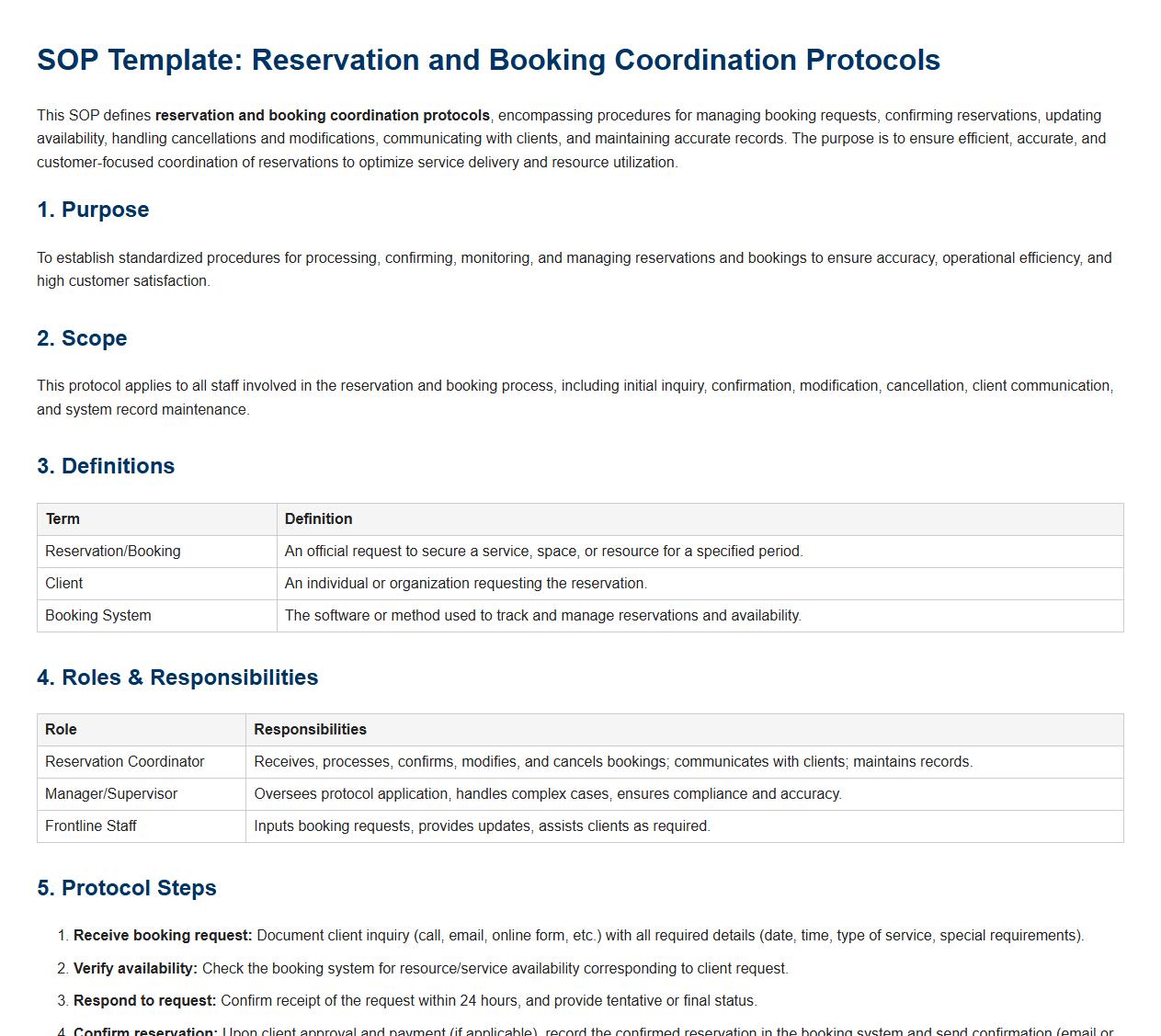The width and height of the screenshot is (1161, 1036).
Task: Click the "1. Purpose" section heading
Action: pos(93,210)
